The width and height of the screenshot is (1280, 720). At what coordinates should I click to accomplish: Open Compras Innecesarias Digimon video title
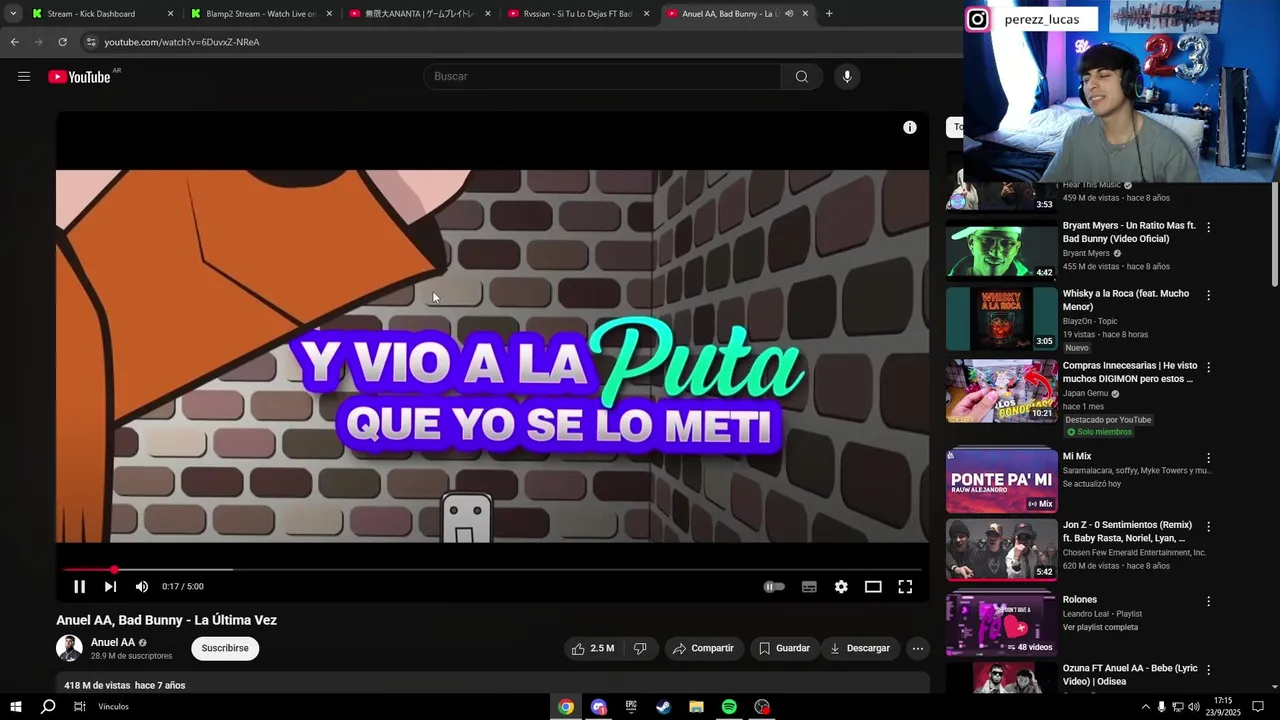click(x=1130, y=372)
